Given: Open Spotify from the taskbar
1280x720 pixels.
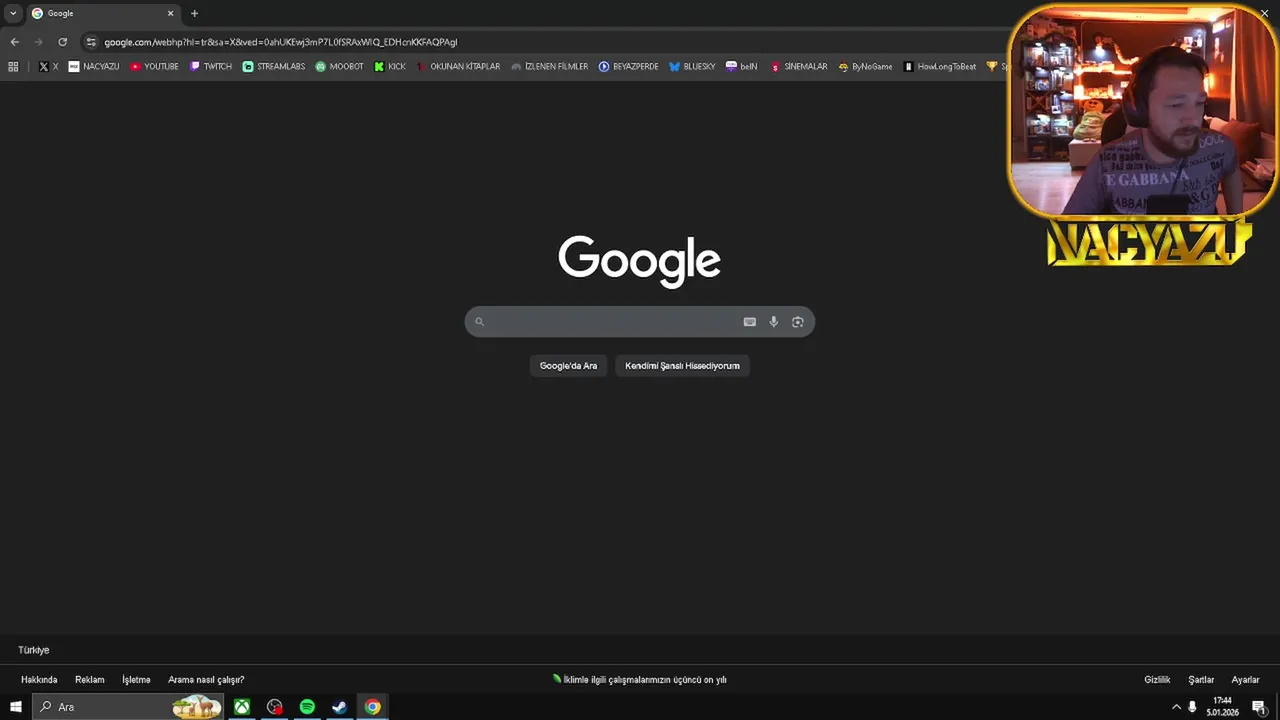Looking at the screenshot, I should tap(307, 707).
